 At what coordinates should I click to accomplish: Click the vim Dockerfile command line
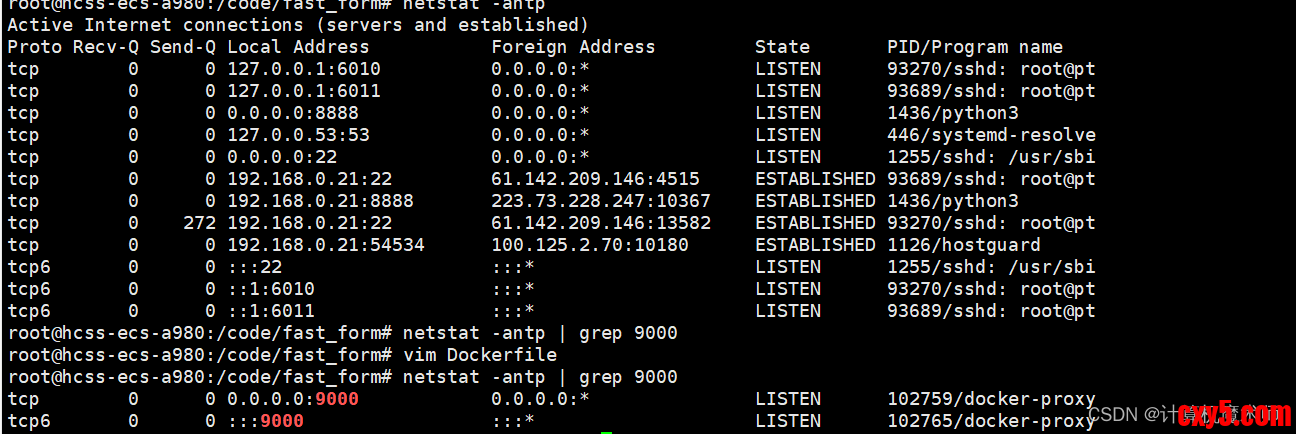pos(480,355)
